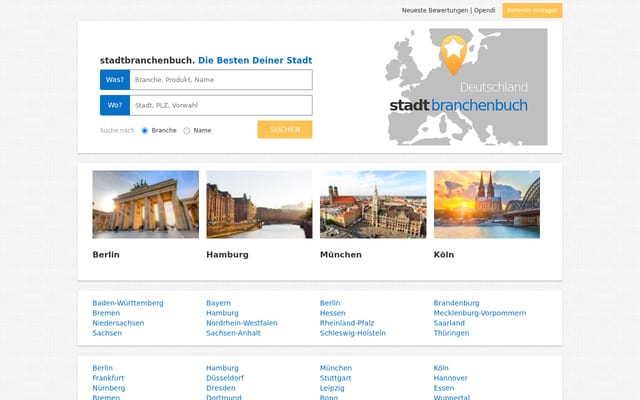Image resolution: width=640 pixels, height=400 pixels.
Task: Select the Branche radio button
Action: click(x=144, y=131)
